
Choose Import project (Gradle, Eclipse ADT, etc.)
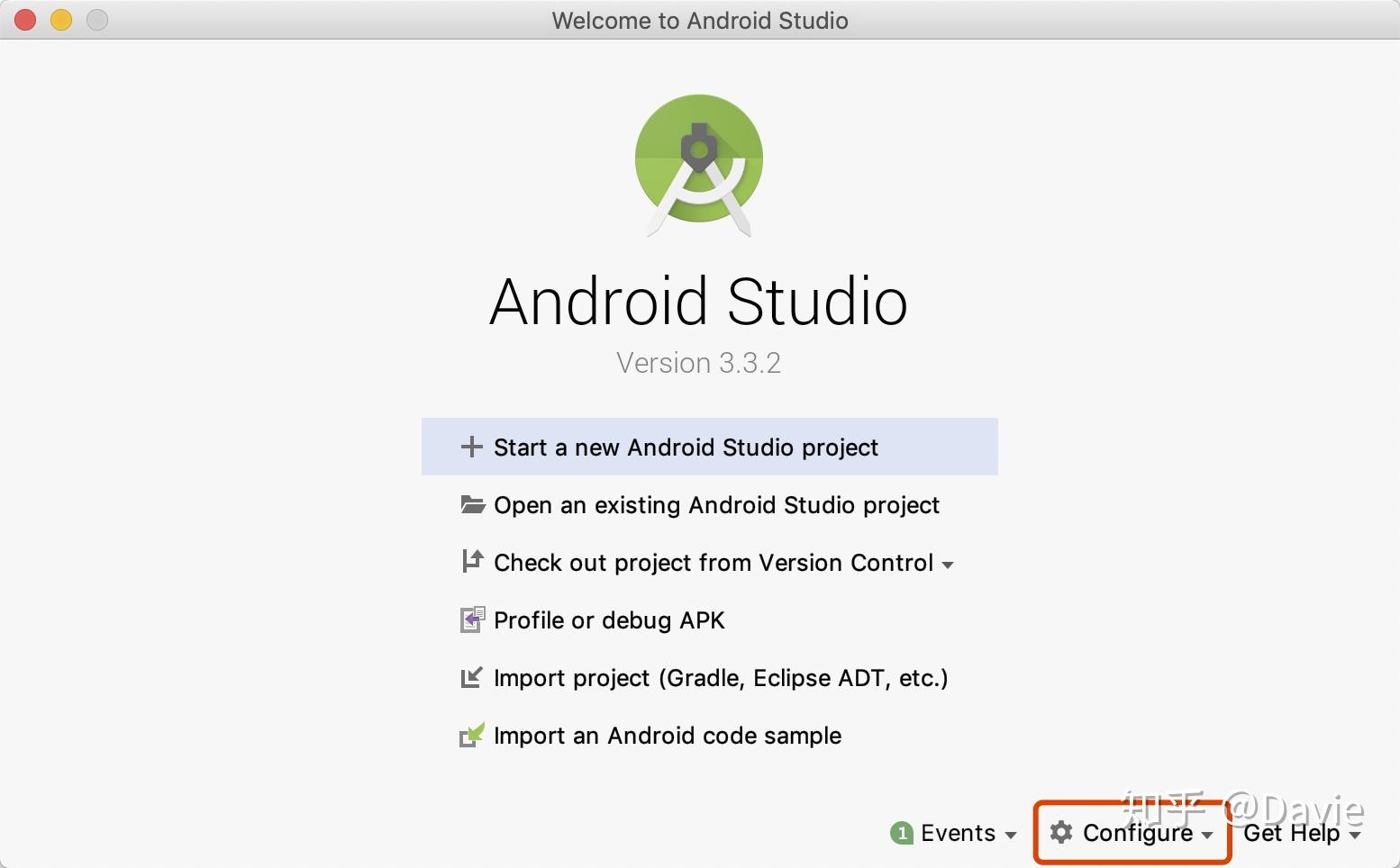(x=720, y=677)
